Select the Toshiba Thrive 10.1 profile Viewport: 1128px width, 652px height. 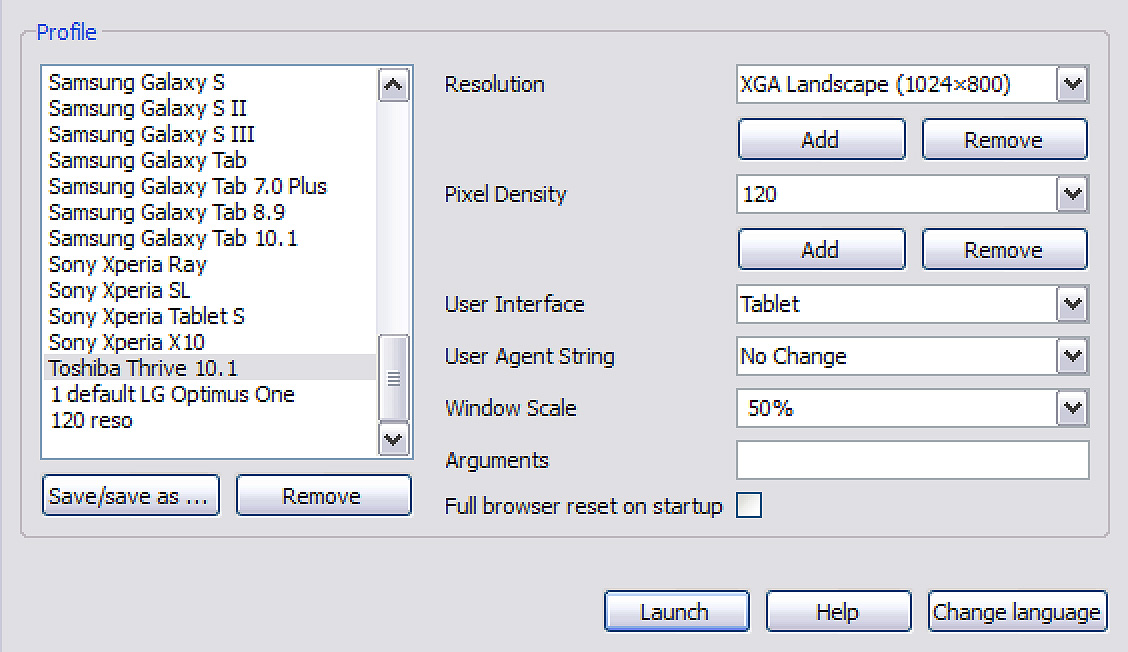point(210,368)
